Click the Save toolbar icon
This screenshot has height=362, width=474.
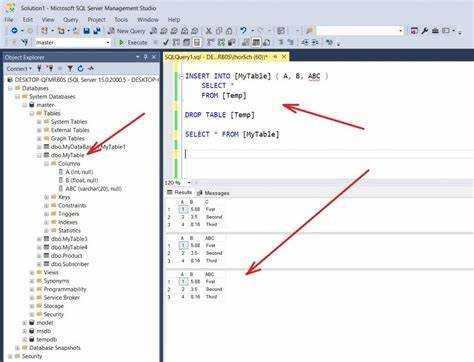[87, 31]
